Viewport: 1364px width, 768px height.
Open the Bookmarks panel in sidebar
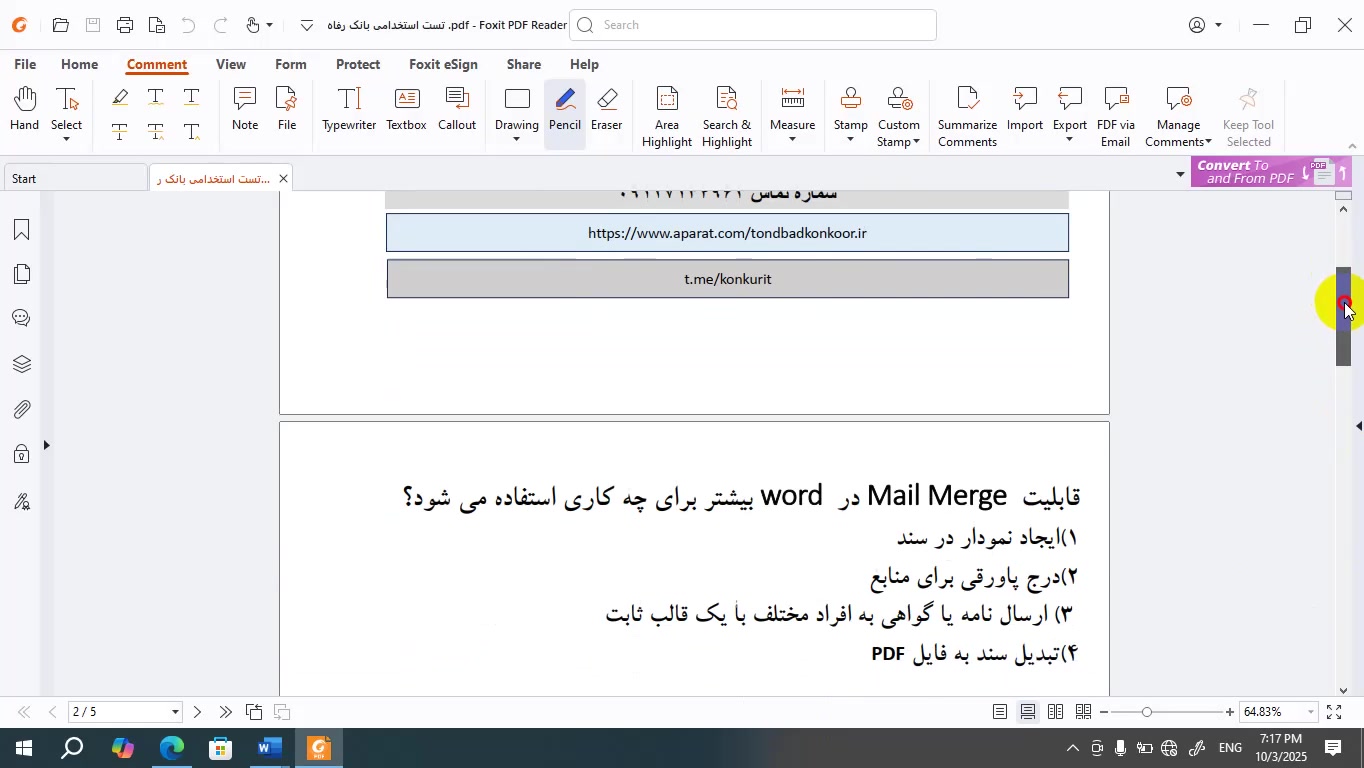click(x=21, y=230)
